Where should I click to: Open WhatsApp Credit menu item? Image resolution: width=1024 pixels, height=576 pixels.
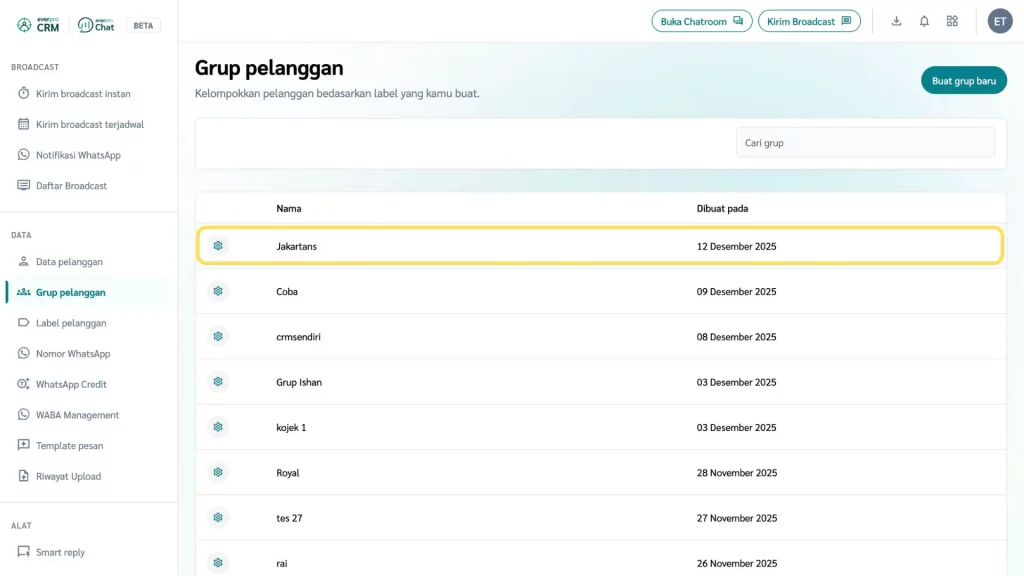[x=70, y=384]
